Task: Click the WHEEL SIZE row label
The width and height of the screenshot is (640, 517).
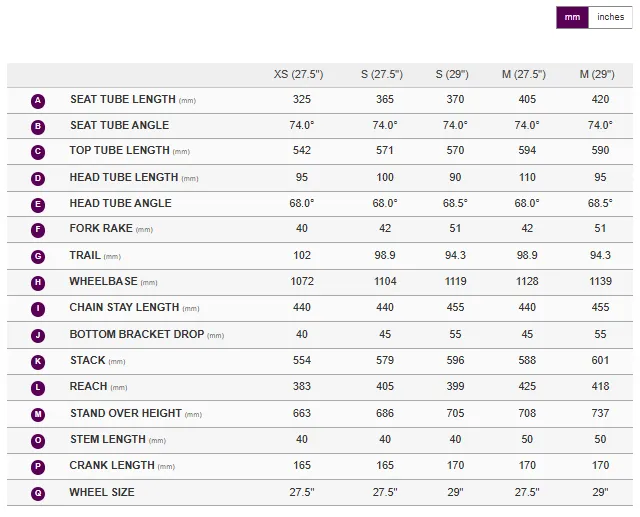Action: click(102, 492)
